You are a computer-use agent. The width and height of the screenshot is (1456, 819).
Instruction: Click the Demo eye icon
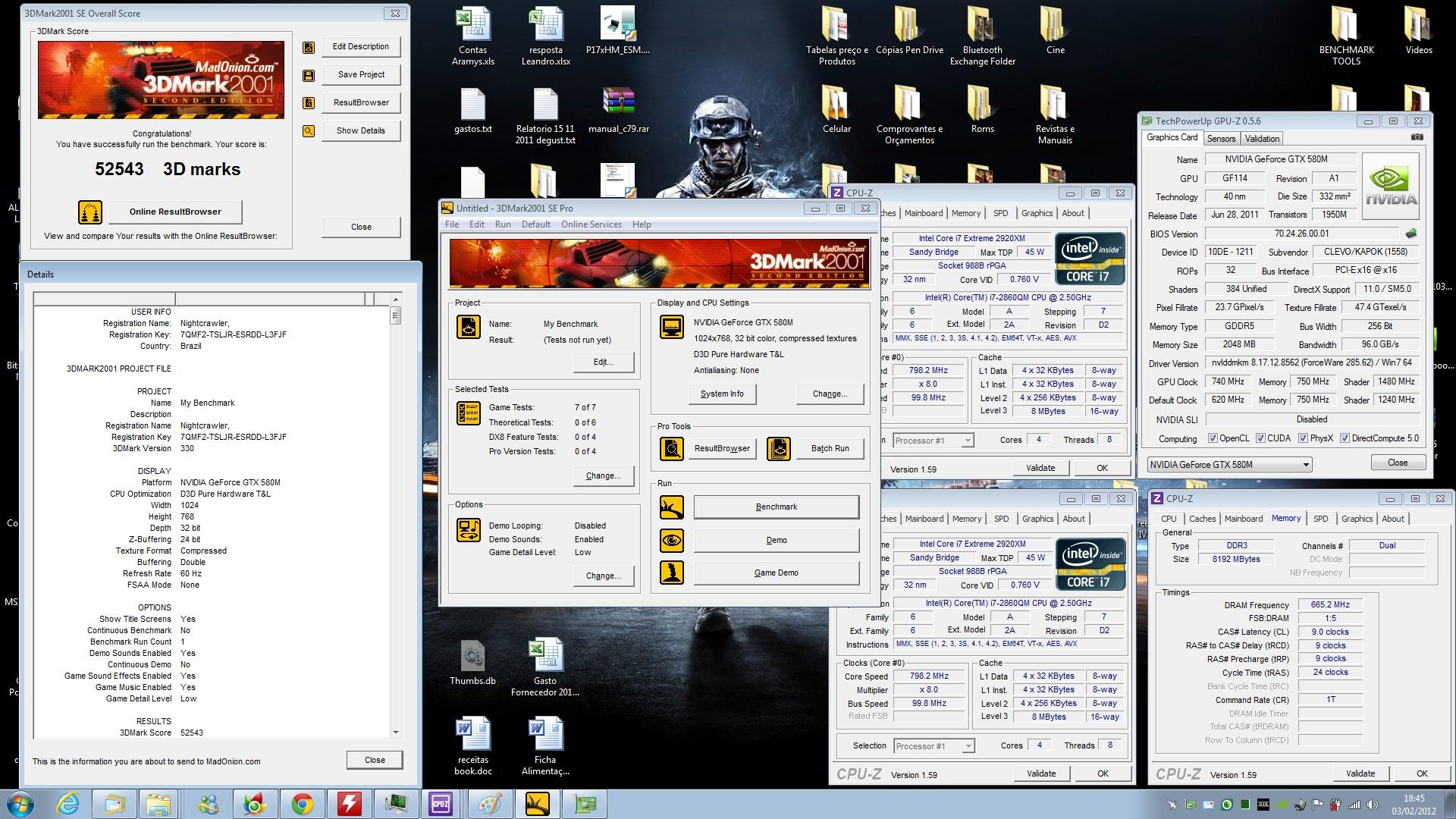tap(672, 541)
